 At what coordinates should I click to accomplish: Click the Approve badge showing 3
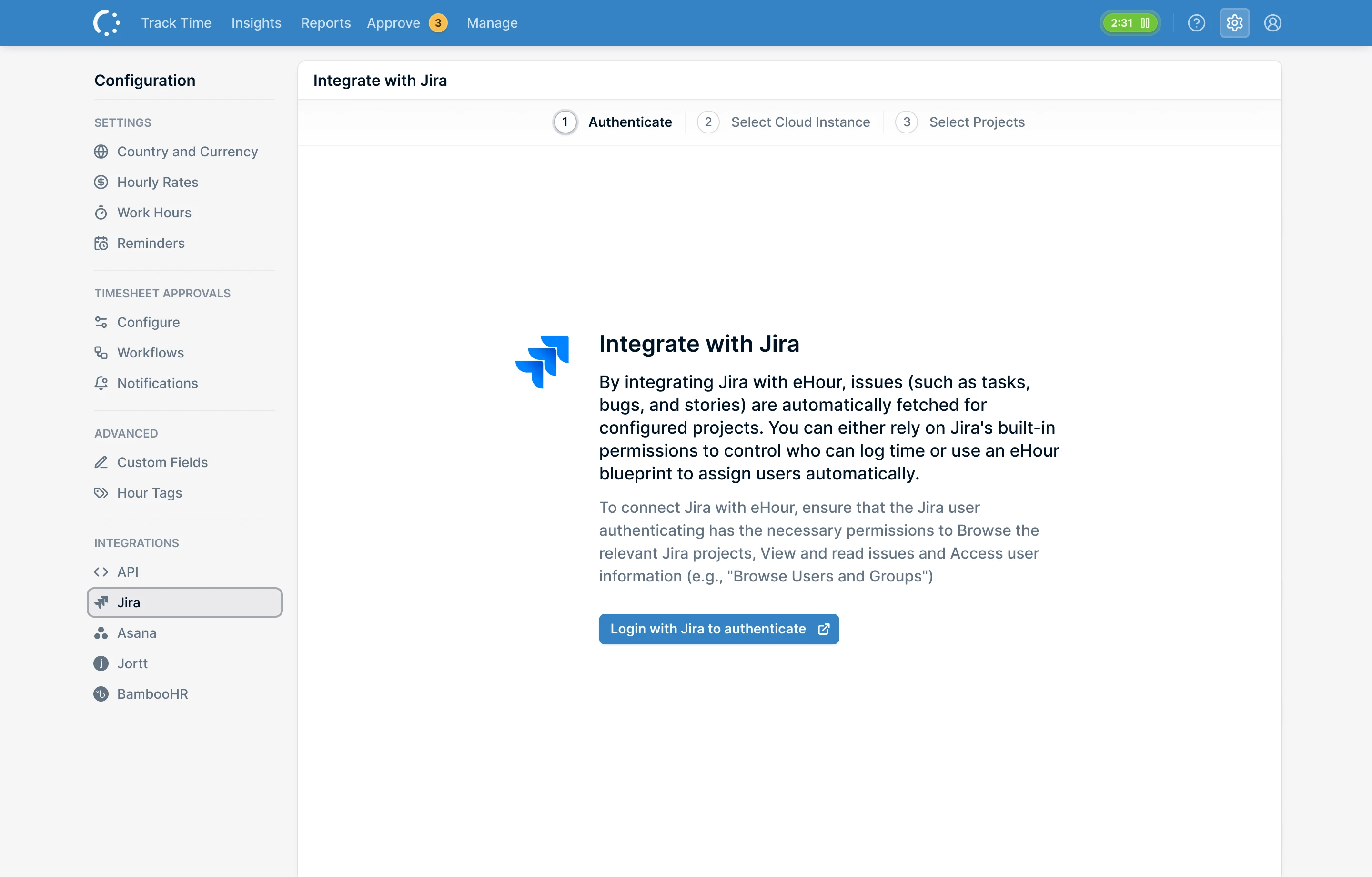[x=438, y=23]
